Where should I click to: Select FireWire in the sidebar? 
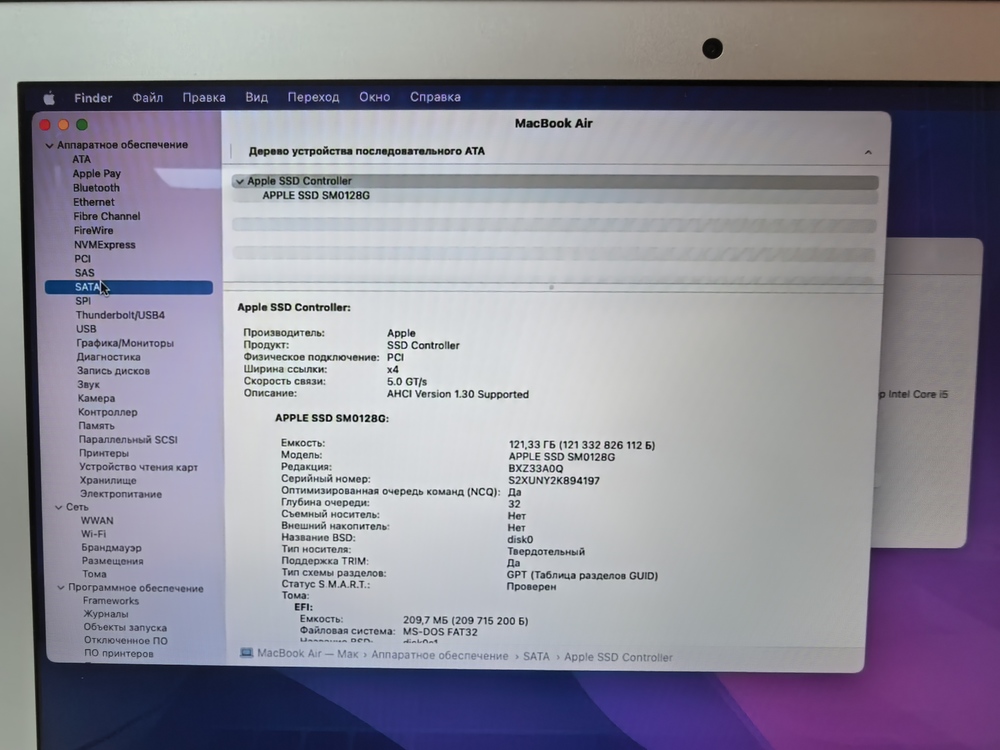pyautogui.click(x=93, y=230)
